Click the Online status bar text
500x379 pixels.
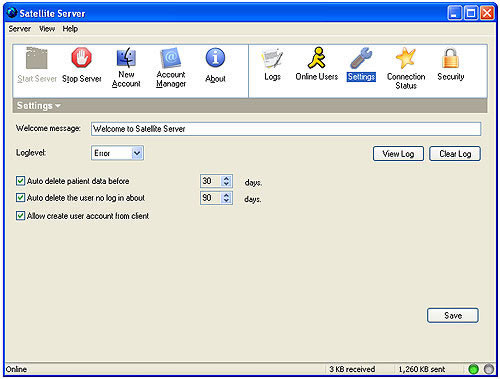coord(16,369)
